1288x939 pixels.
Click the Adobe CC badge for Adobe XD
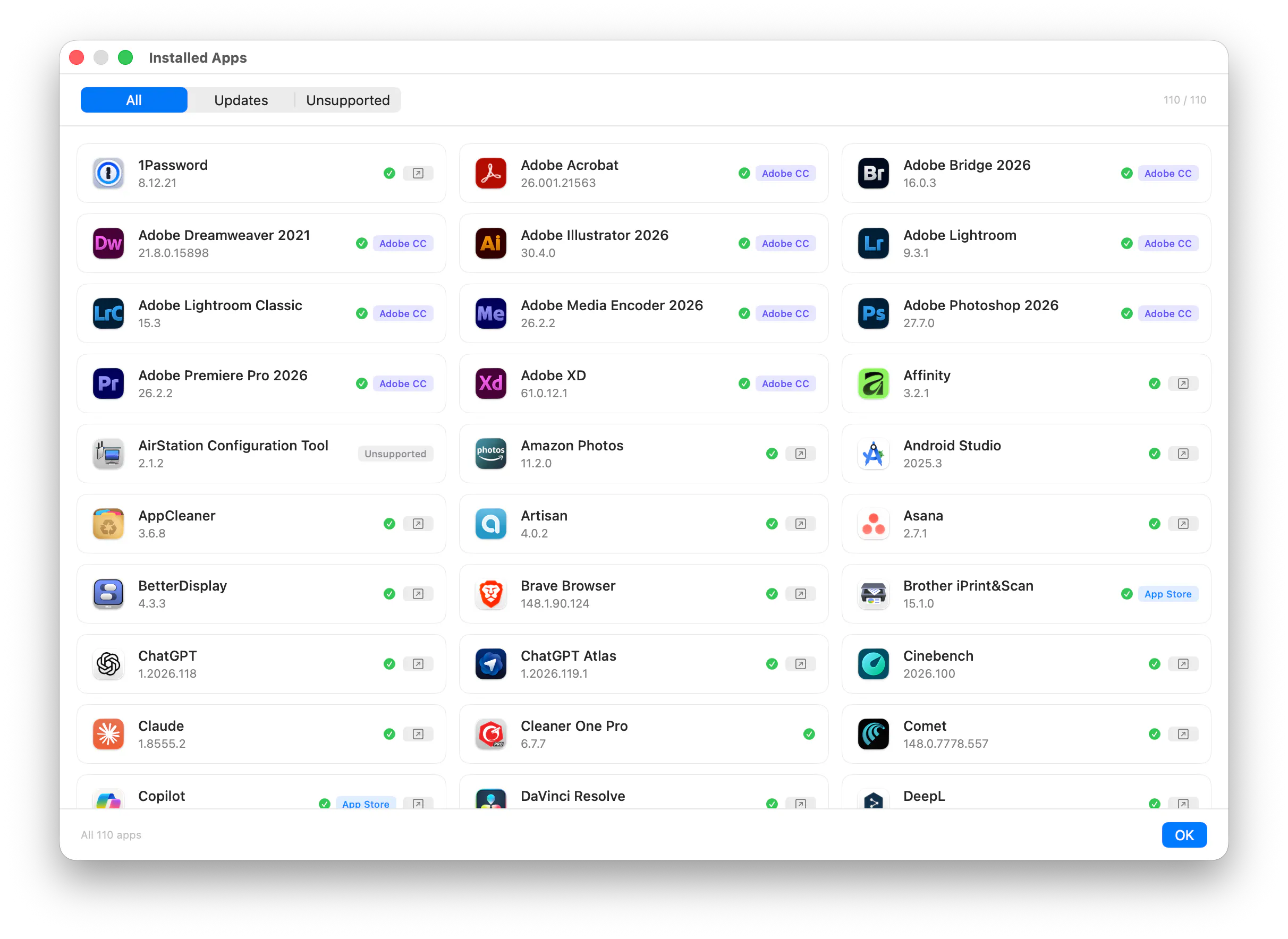785,383
